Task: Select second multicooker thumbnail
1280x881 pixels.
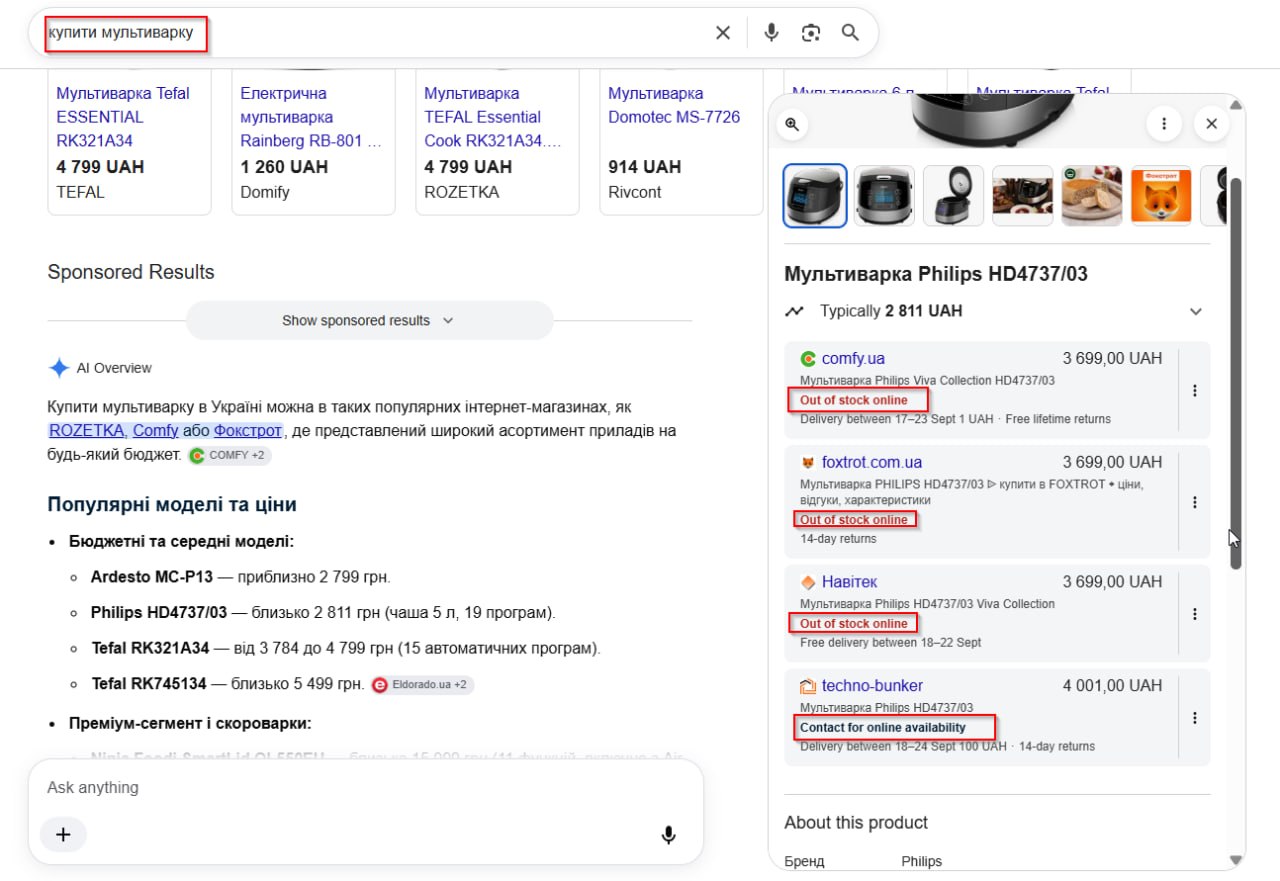Action: click(x=884, y=196)
